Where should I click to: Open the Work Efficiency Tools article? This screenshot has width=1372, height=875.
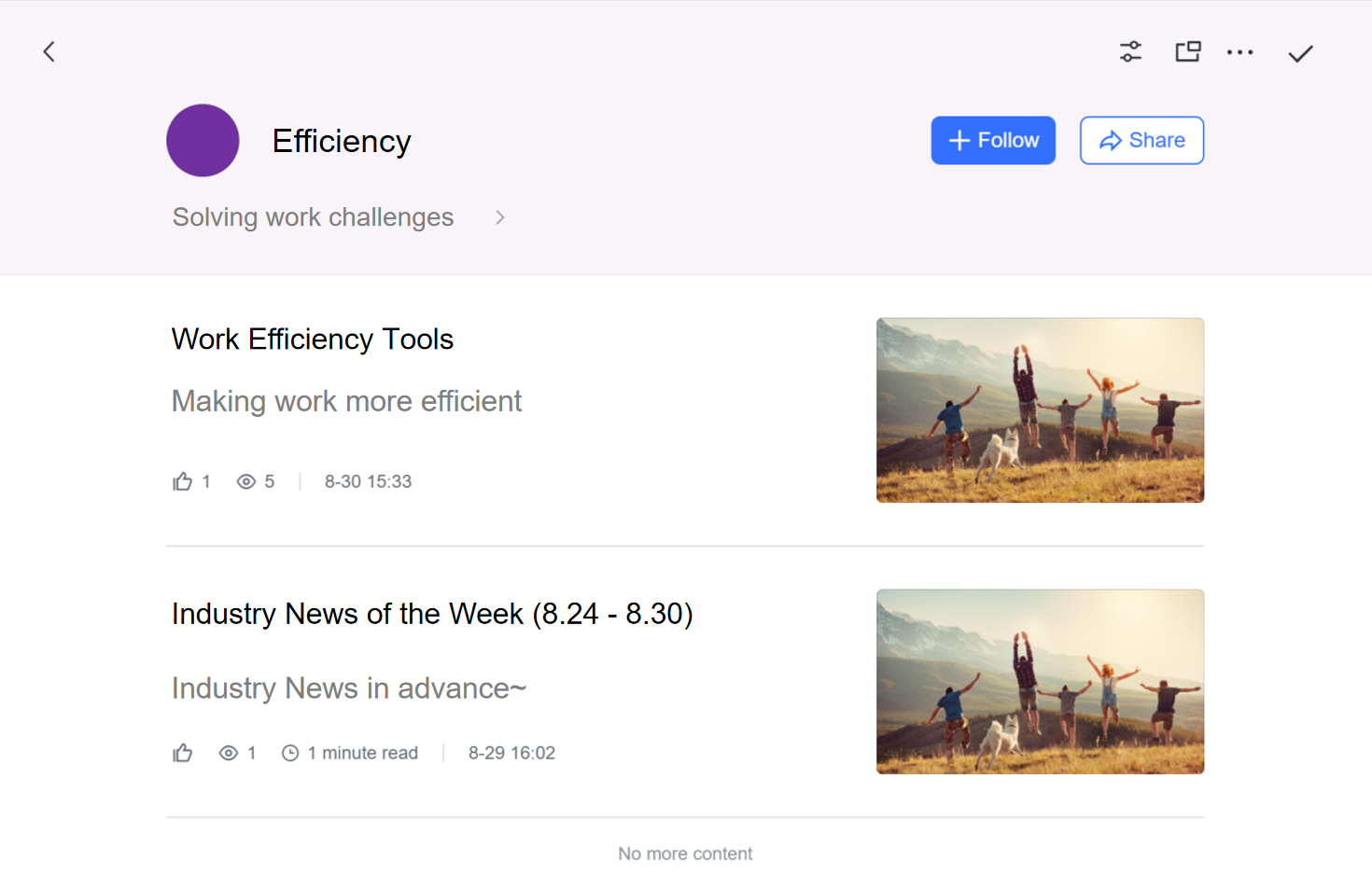312,339
